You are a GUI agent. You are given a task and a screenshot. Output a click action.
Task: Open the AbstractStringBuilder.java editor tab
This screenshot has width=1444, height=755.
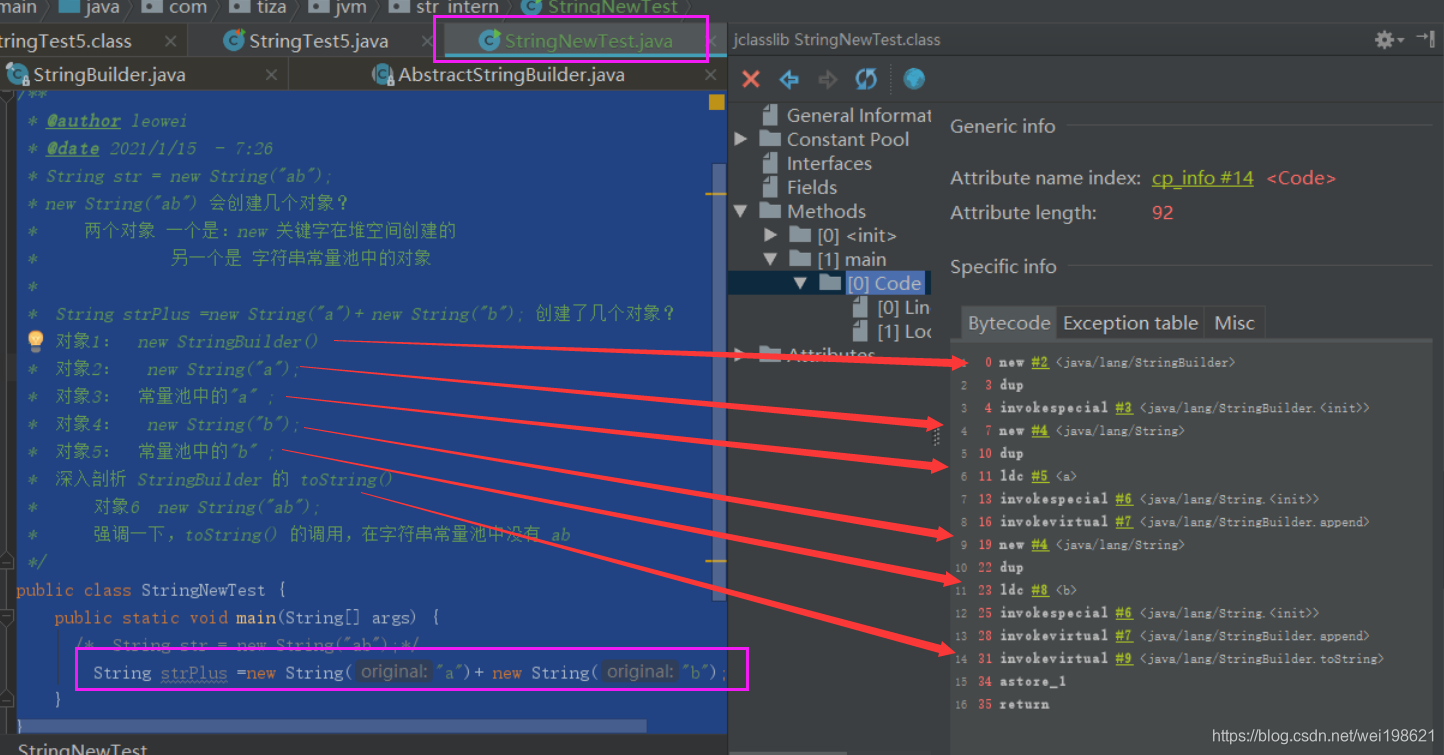point(510,75)
